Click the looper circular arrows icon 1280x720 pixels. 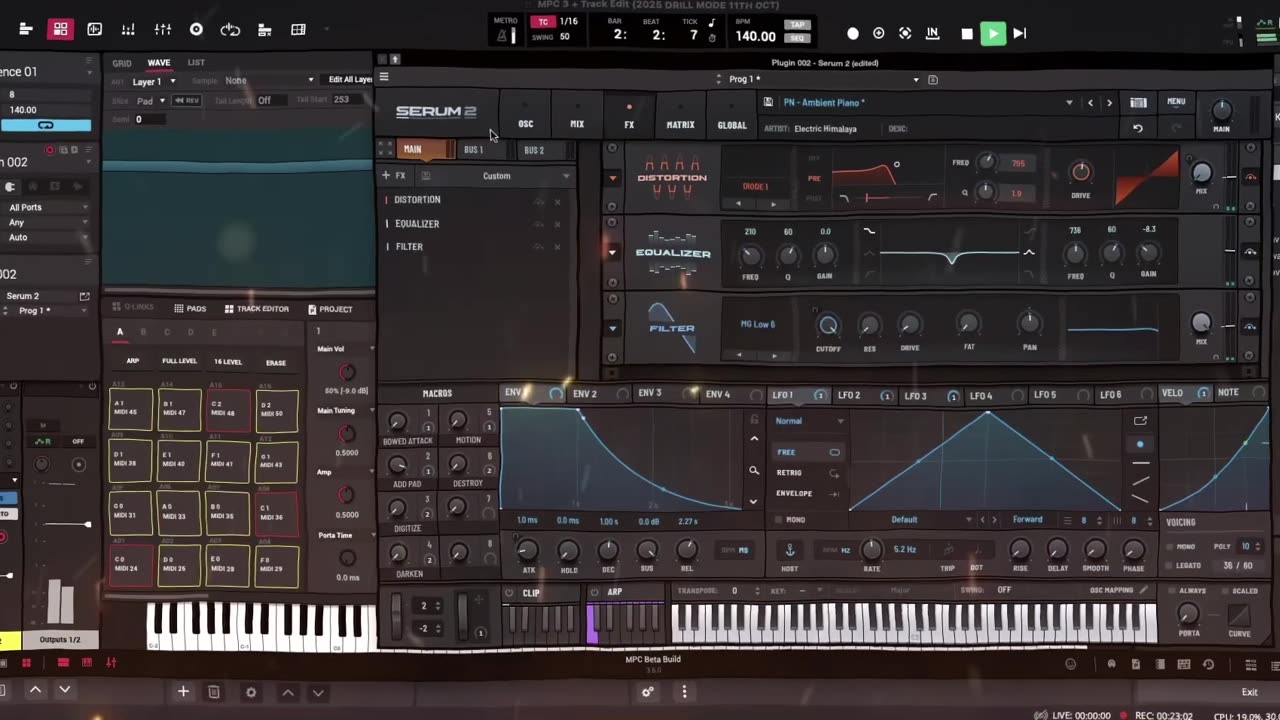click(230, 30)
